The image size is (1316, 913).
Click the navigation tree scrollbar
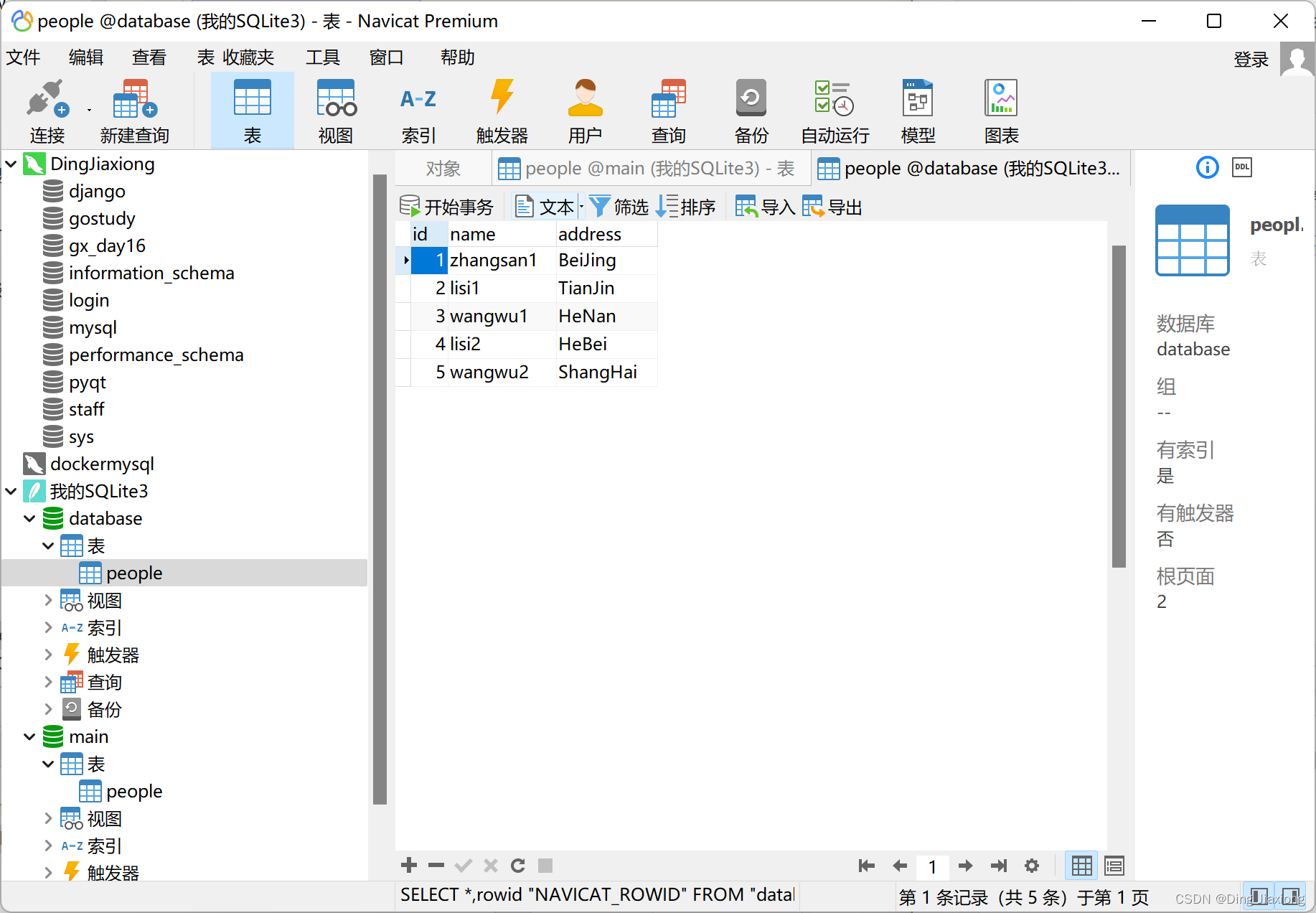click(x=380, y=489)
